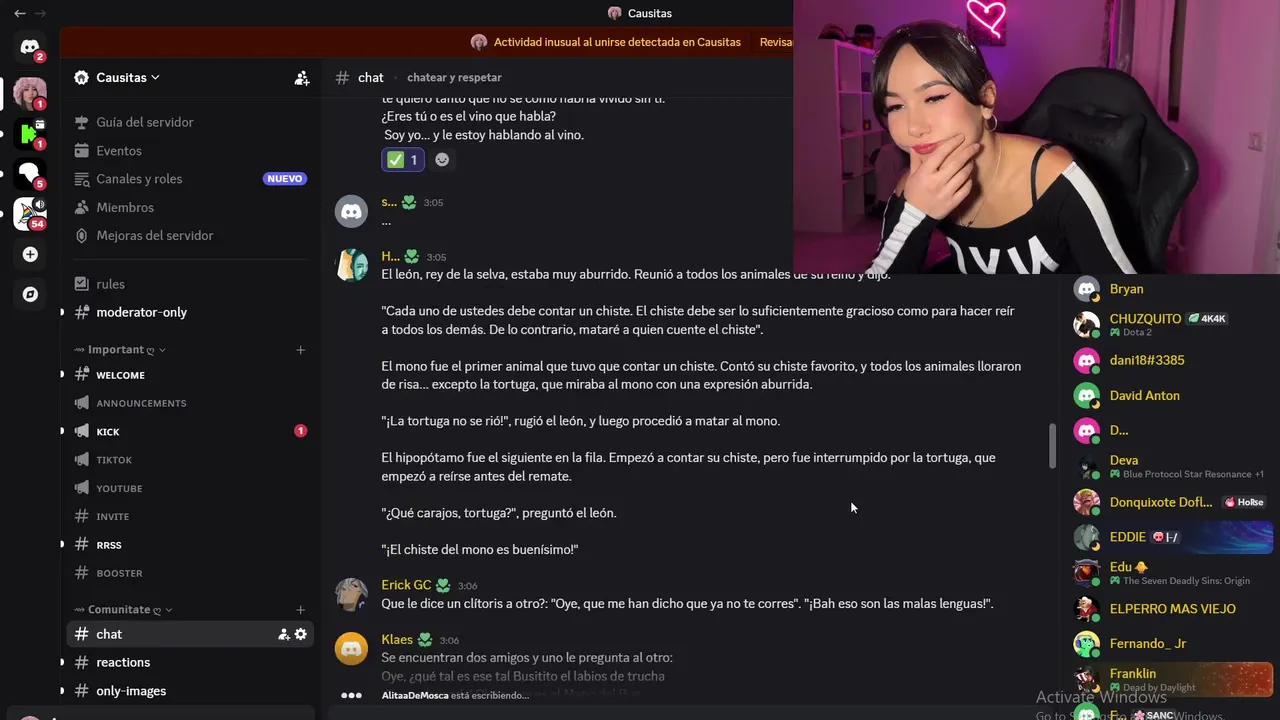Add channel to Important with plus icon

point(300,350)
